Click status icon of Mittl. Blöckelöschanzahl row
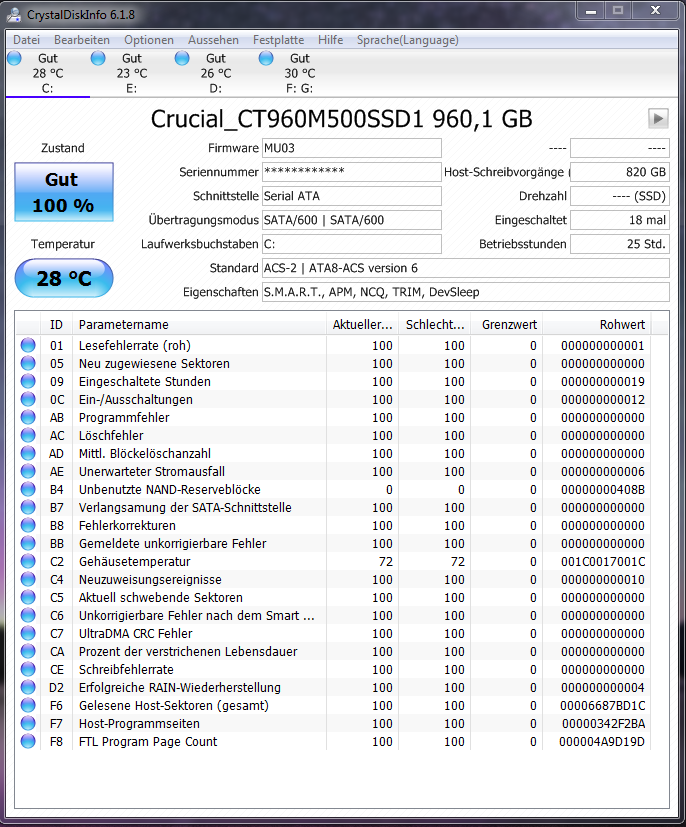686x827 pixels. (28, 453)
